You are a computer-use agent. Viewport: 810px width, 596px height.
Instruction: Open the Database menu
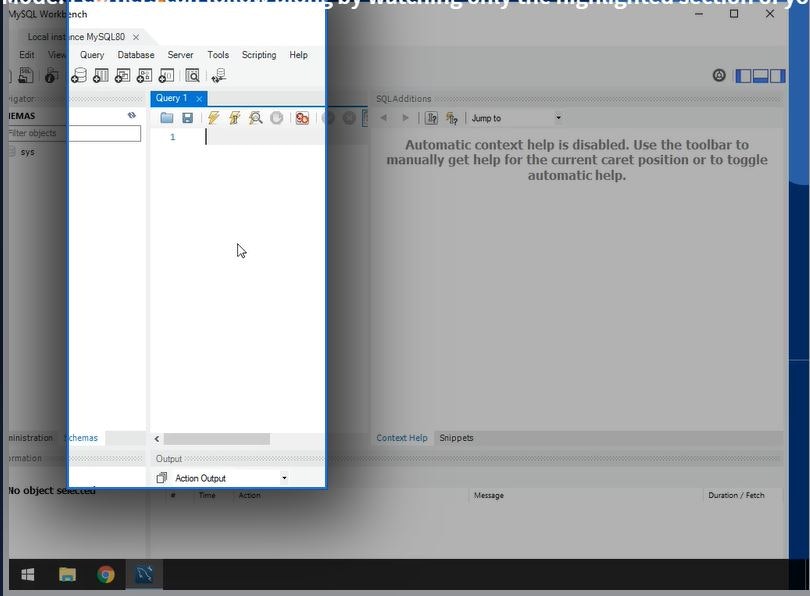(x=136, y=55)
